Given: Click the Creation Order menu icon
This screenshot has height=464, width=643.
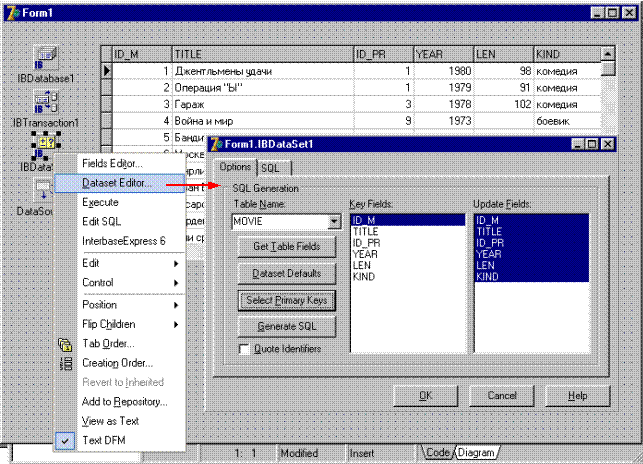Looking at the screenshot, I should tap(66, 363).
